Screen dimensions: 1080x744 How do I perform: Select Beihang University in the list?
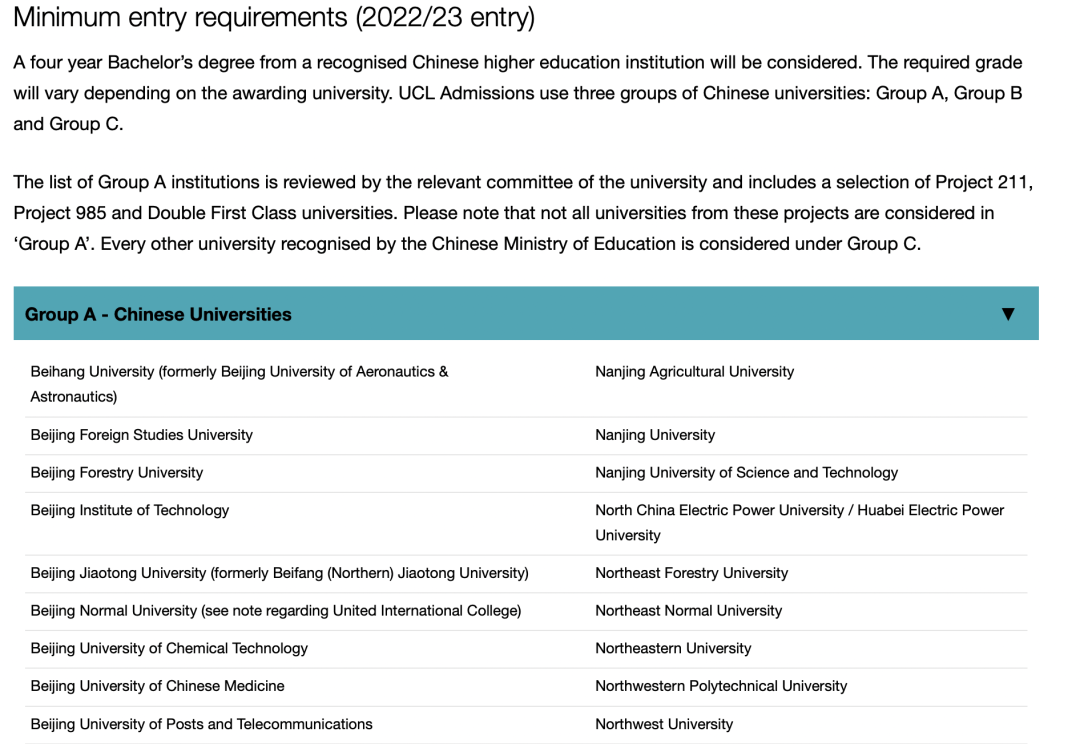pos(239,371)
